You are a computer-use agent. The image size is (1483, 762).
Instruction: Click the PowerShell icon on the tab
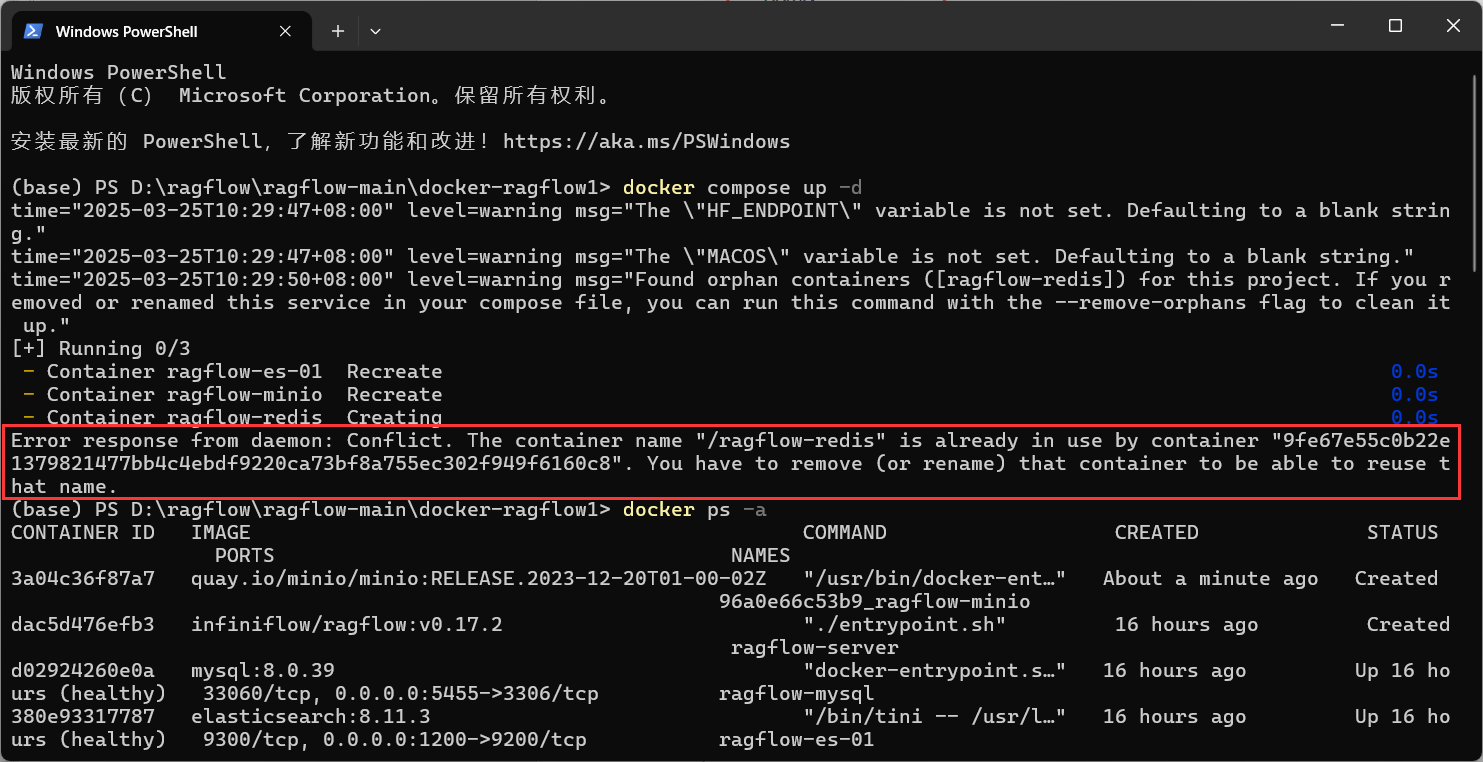pos(31,31)
